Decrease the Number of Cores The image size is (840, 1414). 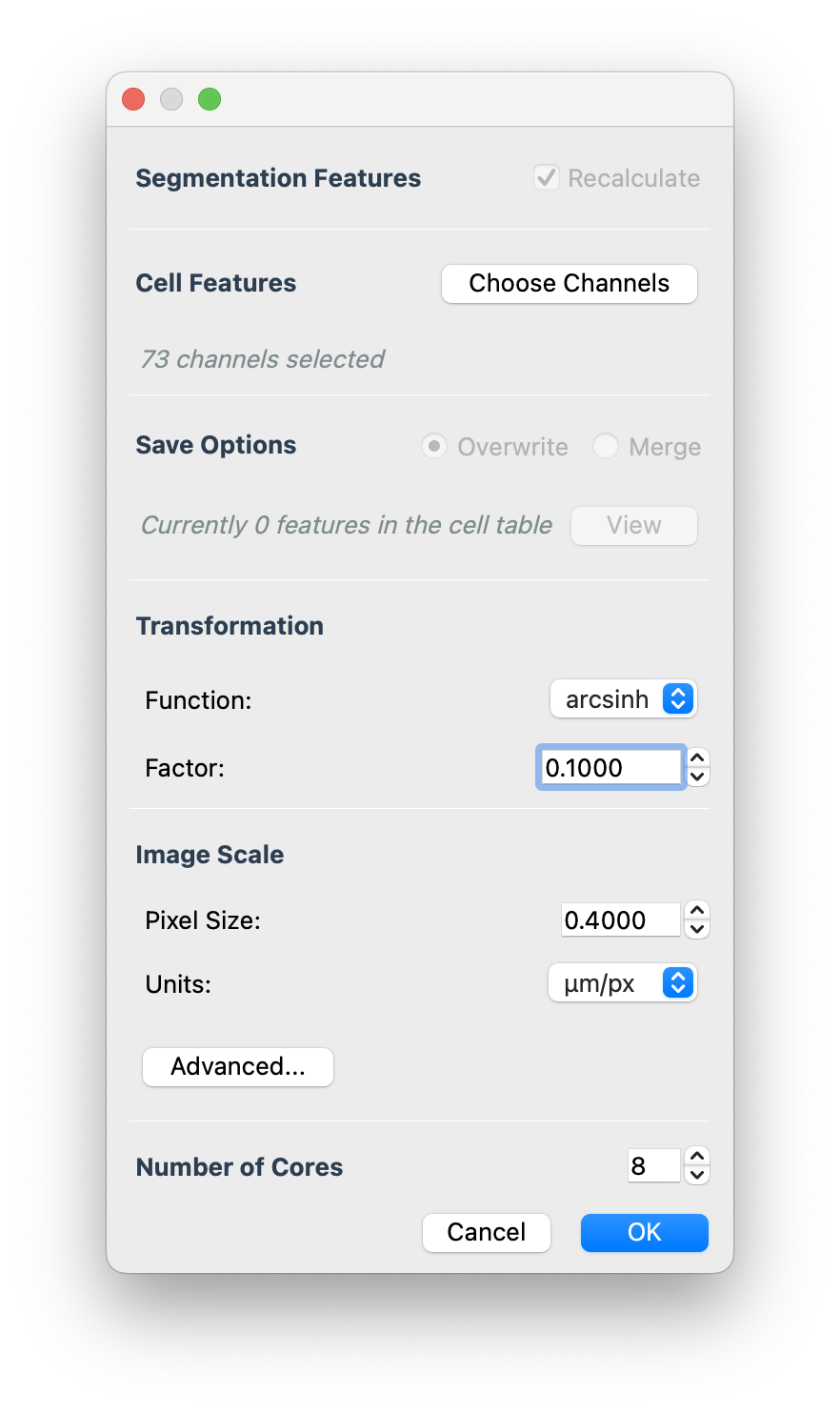(x=696, y=1174)
